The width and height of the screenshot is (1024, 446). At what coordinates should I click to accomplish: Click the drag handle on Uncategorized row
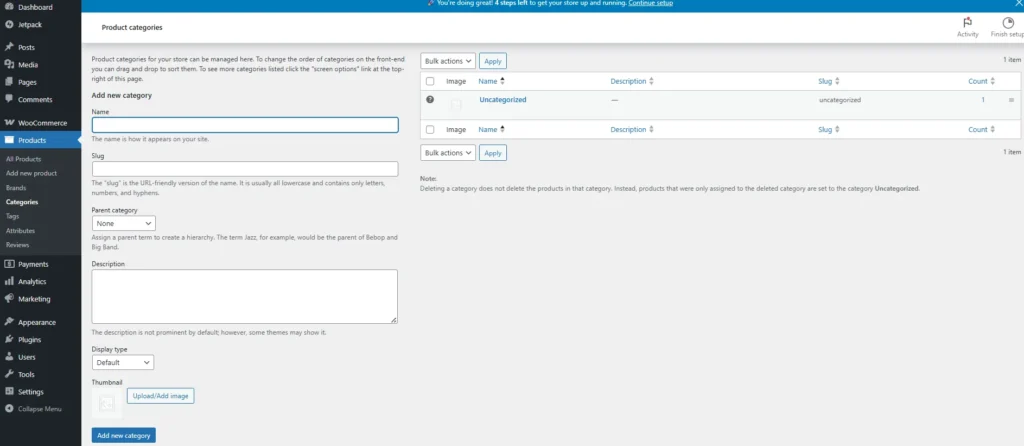[1011, 100]
